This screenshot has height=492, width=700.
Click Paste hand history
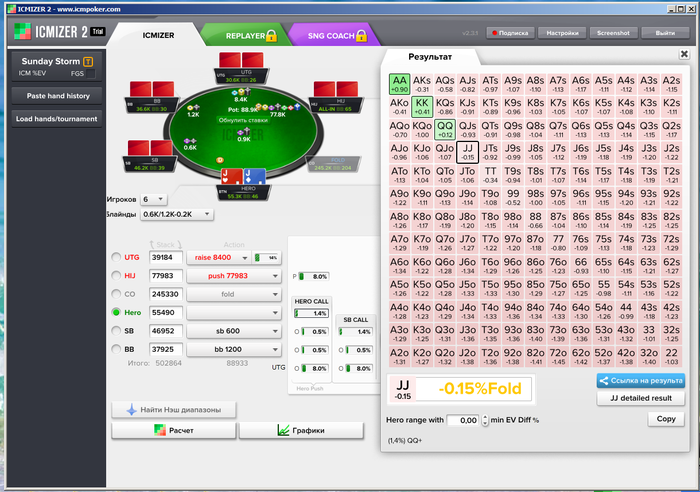[x=57, y=96]
